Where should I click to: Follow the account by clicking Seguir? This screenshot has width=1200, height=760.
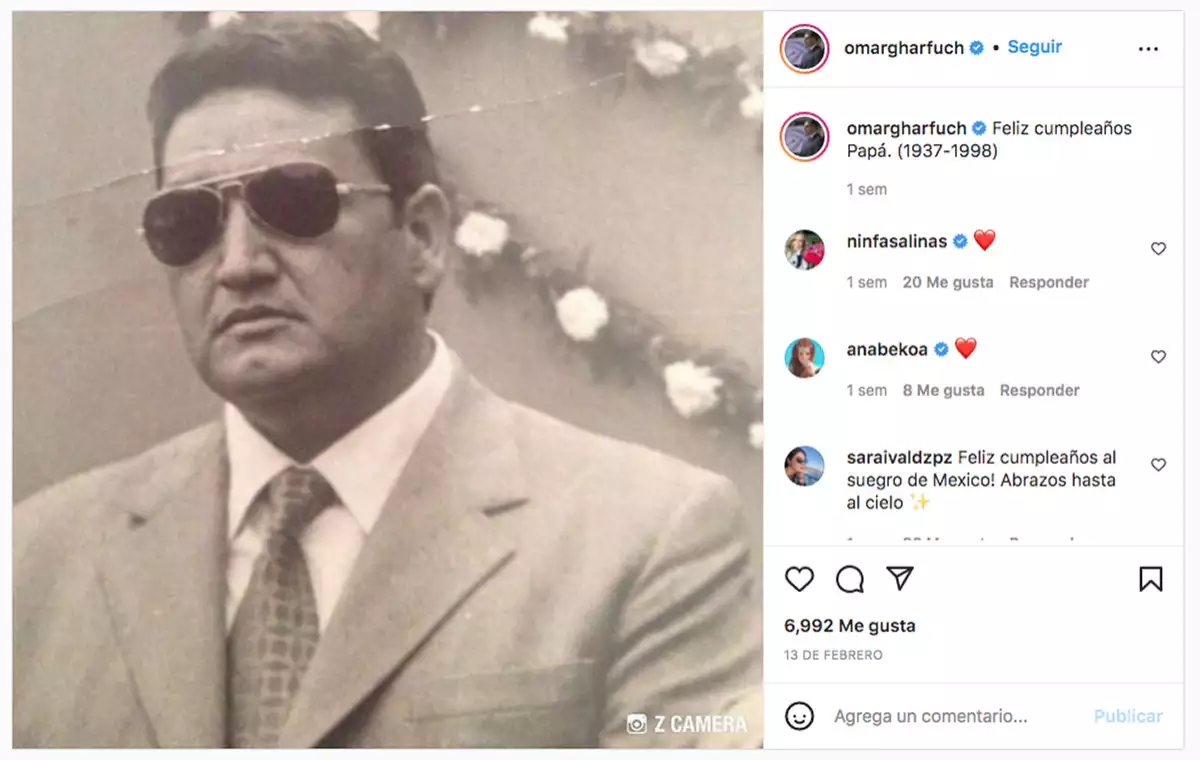click(x=1034, y=47)
